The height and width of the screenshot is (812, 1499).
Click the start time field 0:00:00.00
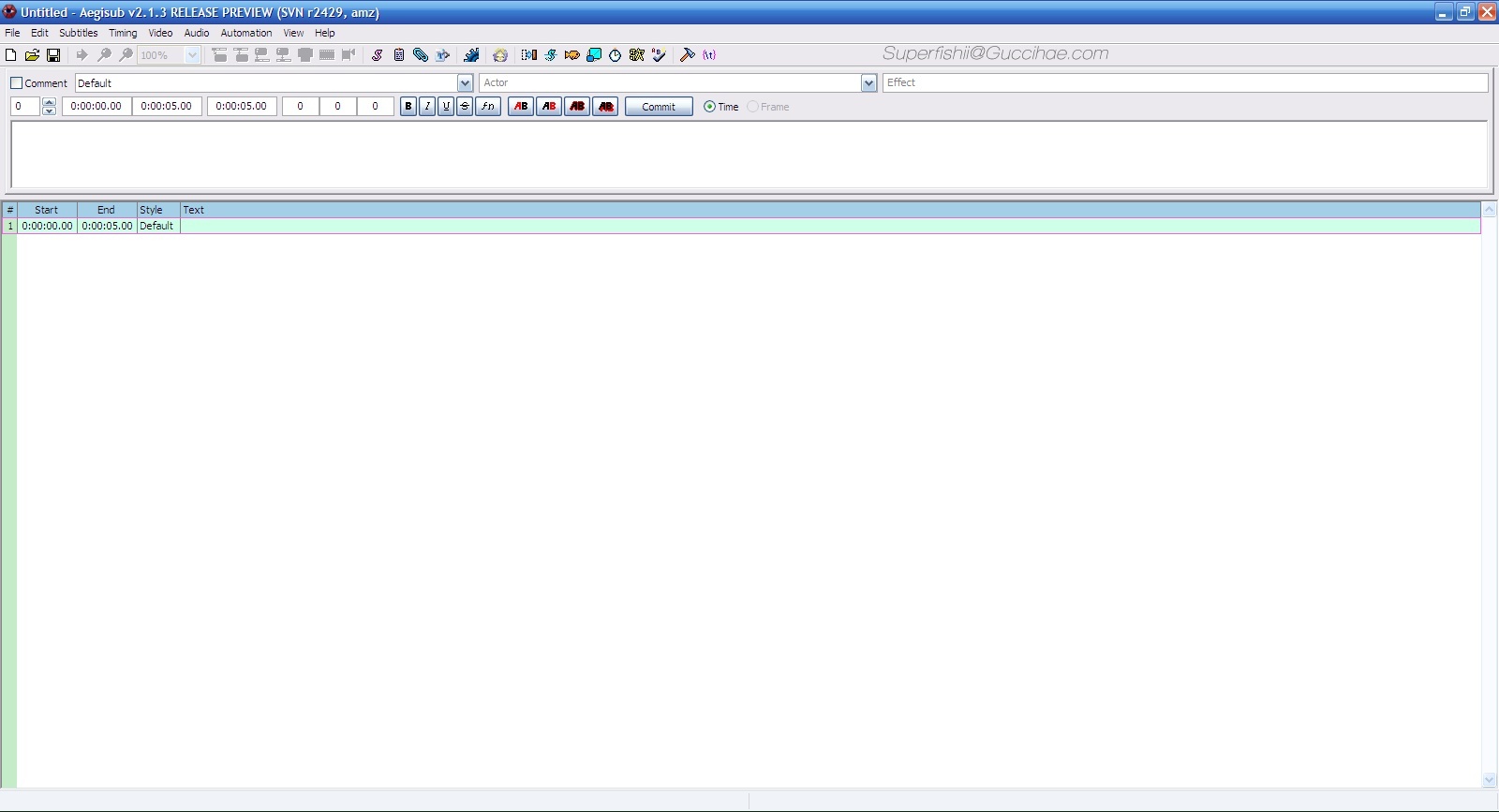click(x=96, y=107)
